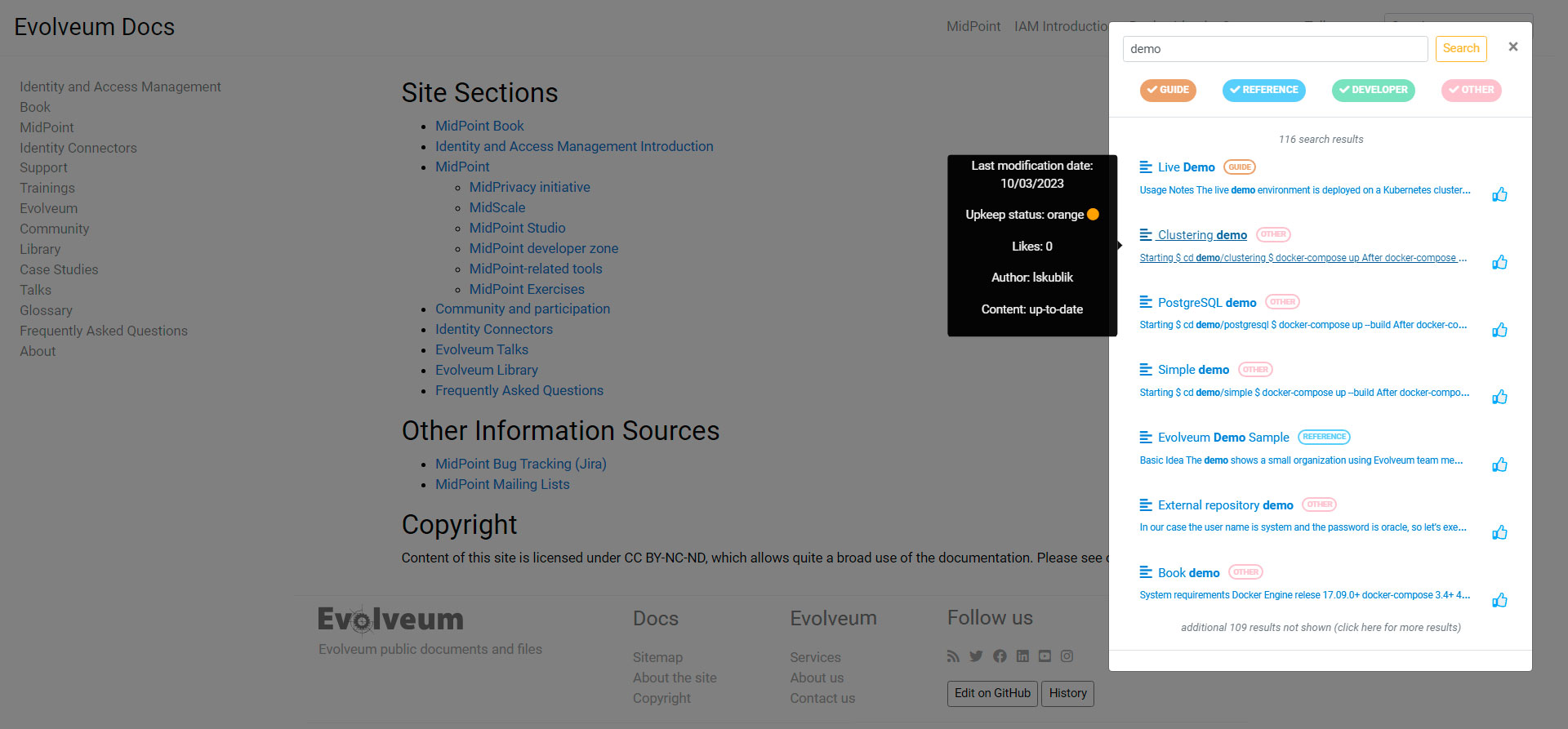Open MidPoint Mailing Lists link

(x=502, y=484)
